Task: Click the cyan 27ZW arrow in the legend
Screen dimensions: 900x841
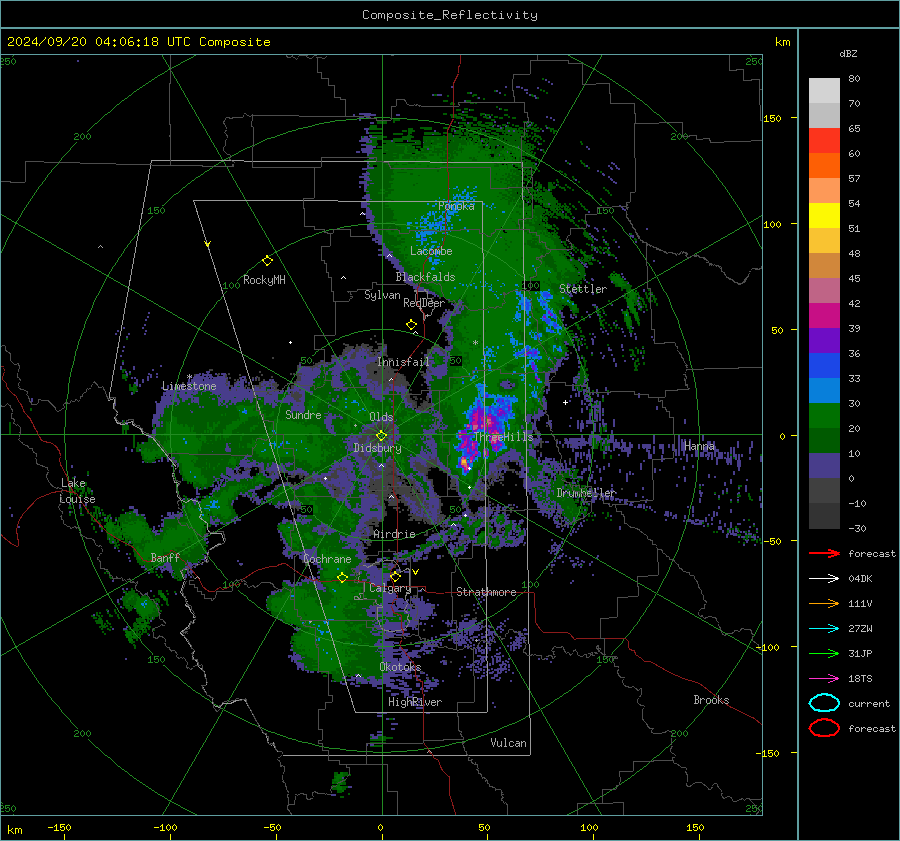Action: [824, 629]
